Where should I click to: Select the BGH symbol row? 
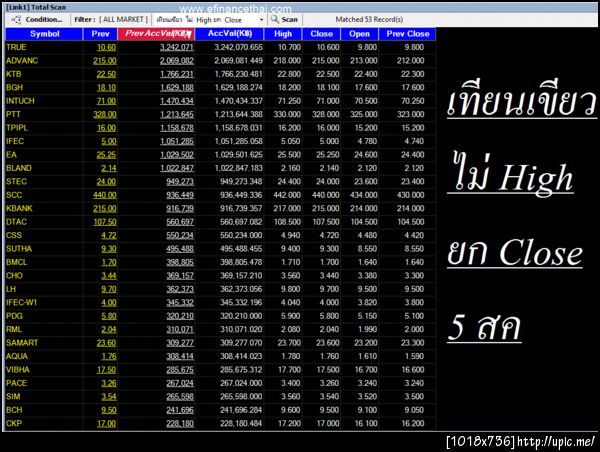tap(220, 87)
